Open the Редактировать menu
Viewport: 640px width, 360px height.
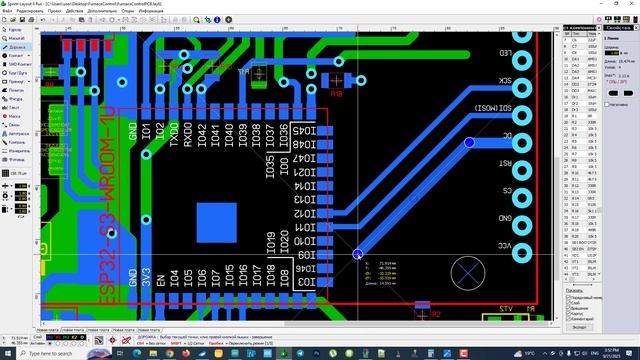click(30, 11)
